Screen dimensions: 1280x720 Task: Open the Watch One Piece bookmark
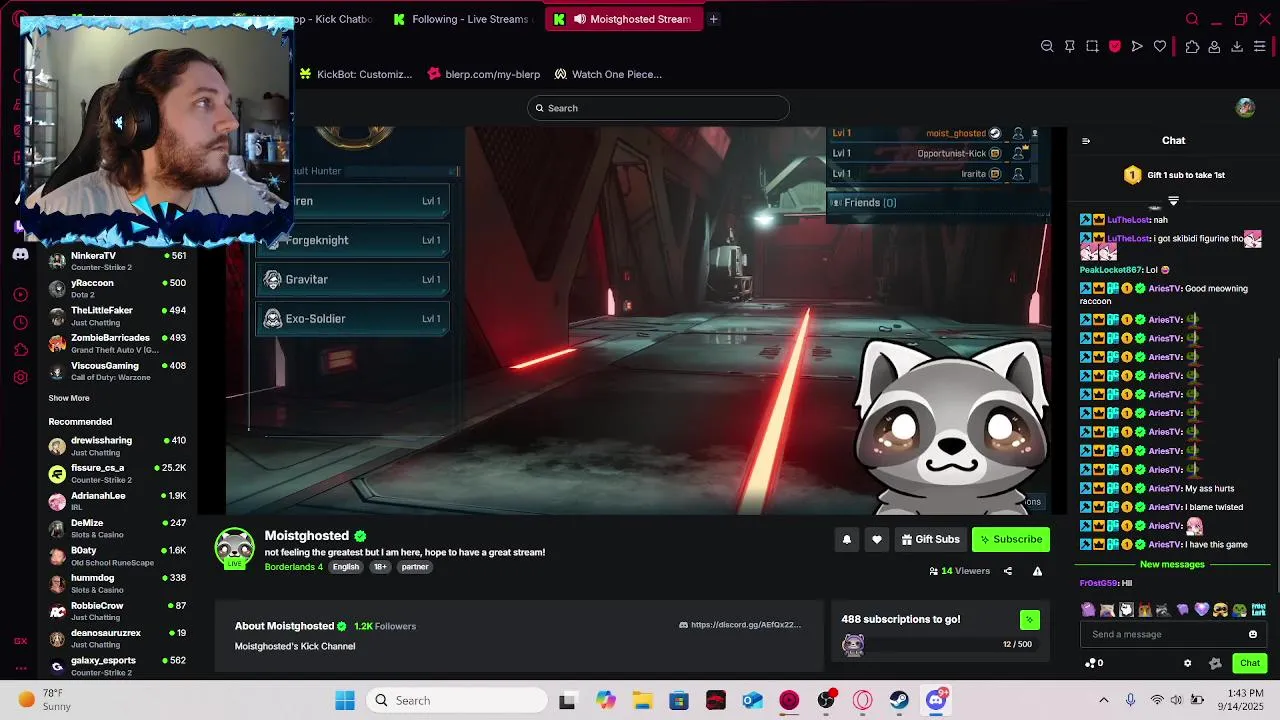pyautogui.click(x=608, y=74)
